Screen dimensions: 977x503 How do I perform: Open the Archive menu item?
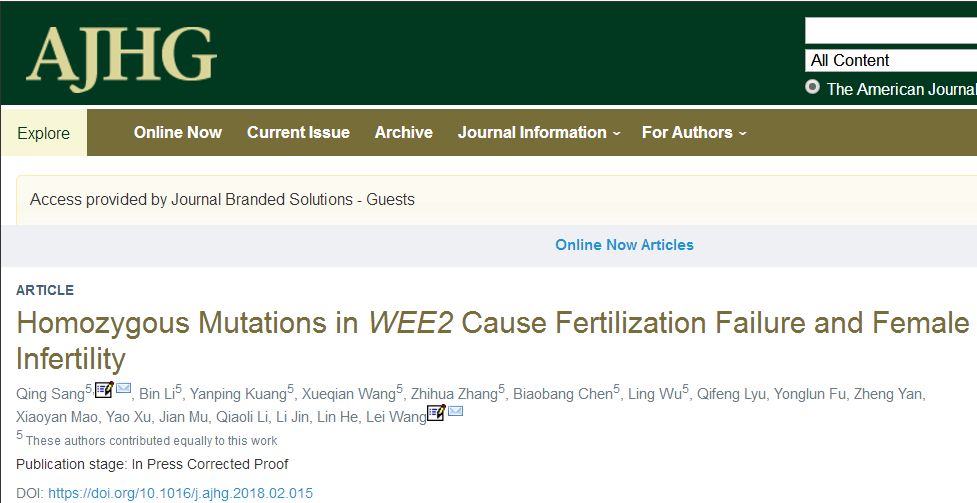(403, 133)
